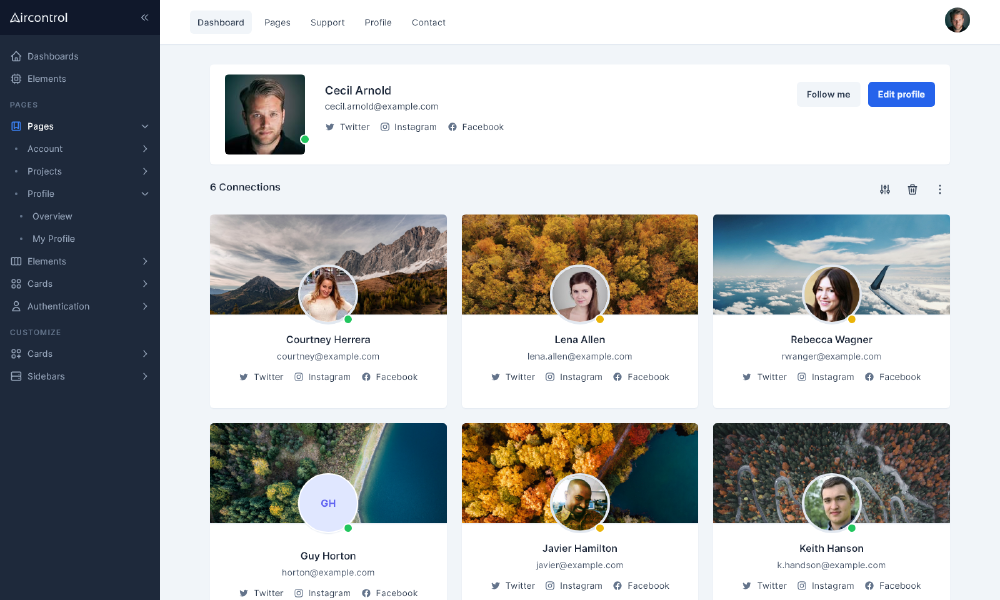Viewport: 1000px width, 600px height.
Task: Collapse the sidebar using the double-chevron
Action: (144, 17)
